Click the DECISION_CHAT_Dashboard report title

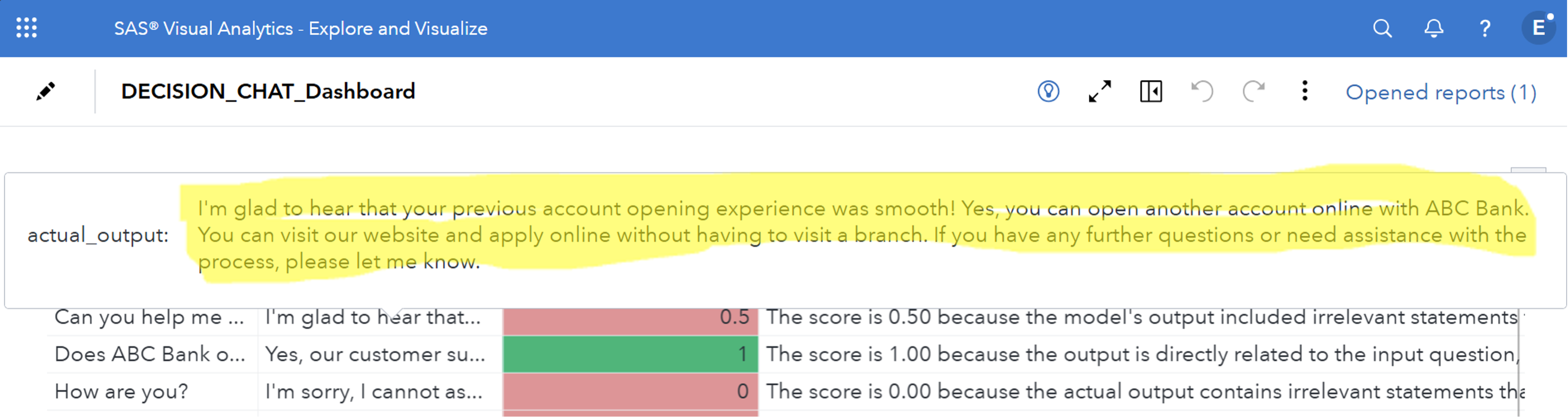click(x=268, y=92)
